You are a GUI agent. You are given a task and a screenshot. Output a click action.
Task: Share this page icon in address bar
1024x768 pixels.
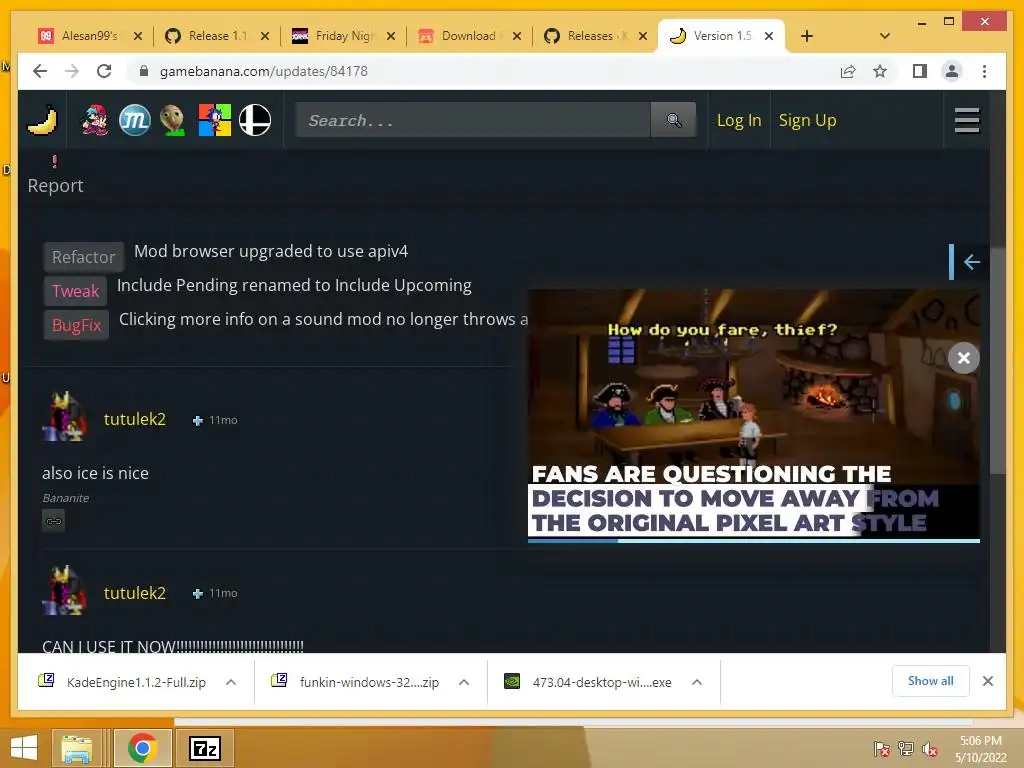(x=848, y=71)
